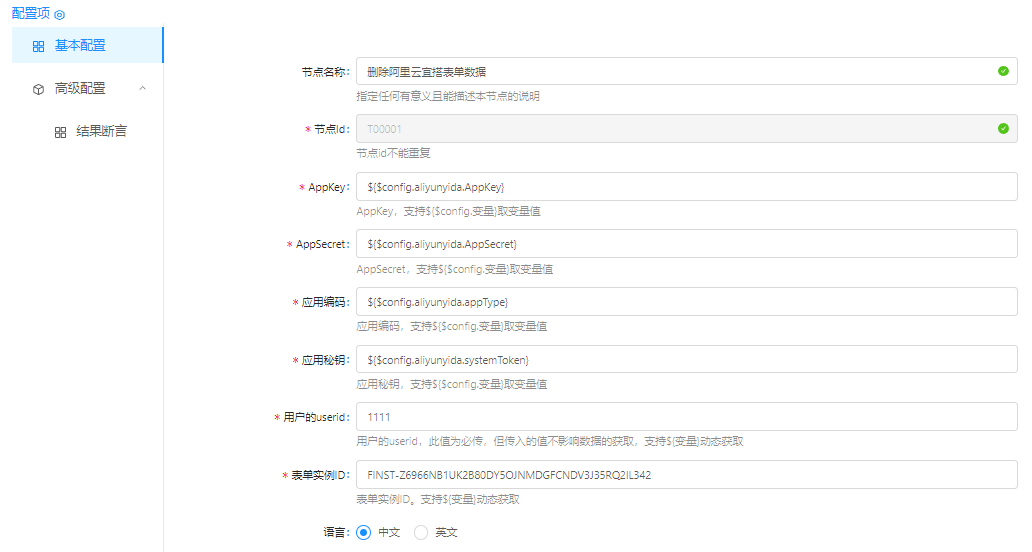
Task: Focus the AppKey input field
Action: coord(686,187)
